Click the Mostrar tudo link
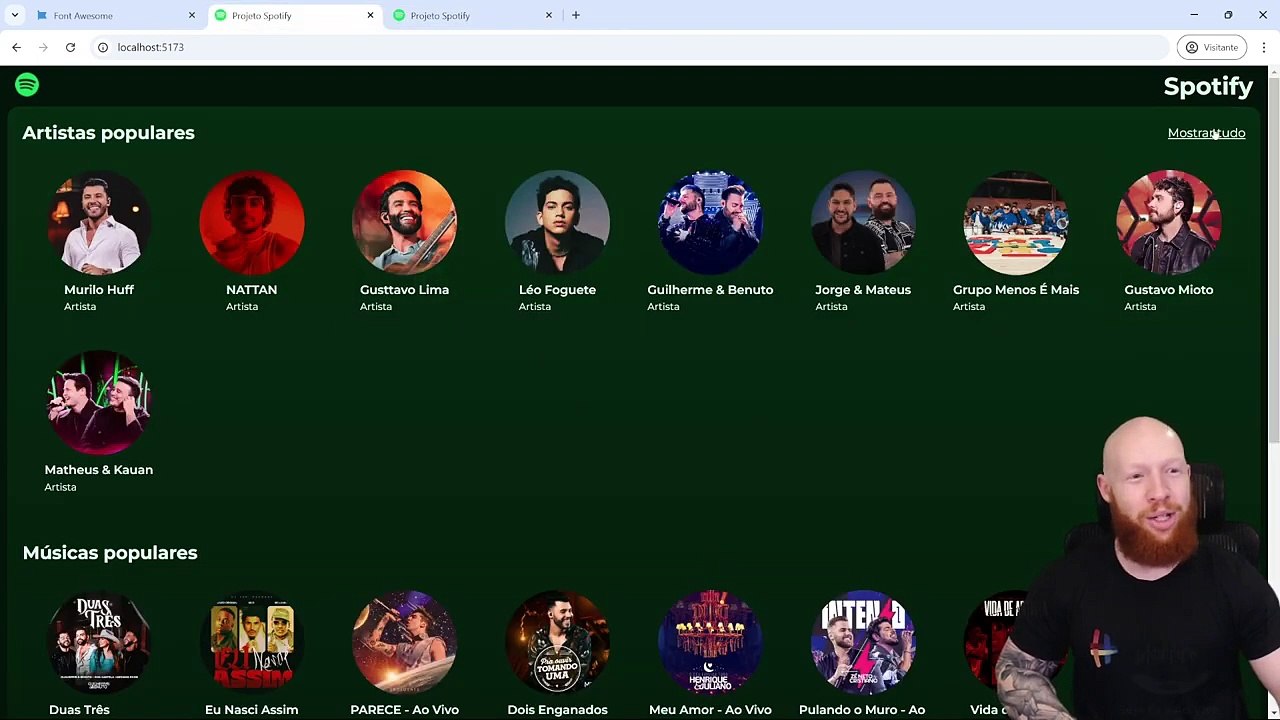 coord(1206,133)
